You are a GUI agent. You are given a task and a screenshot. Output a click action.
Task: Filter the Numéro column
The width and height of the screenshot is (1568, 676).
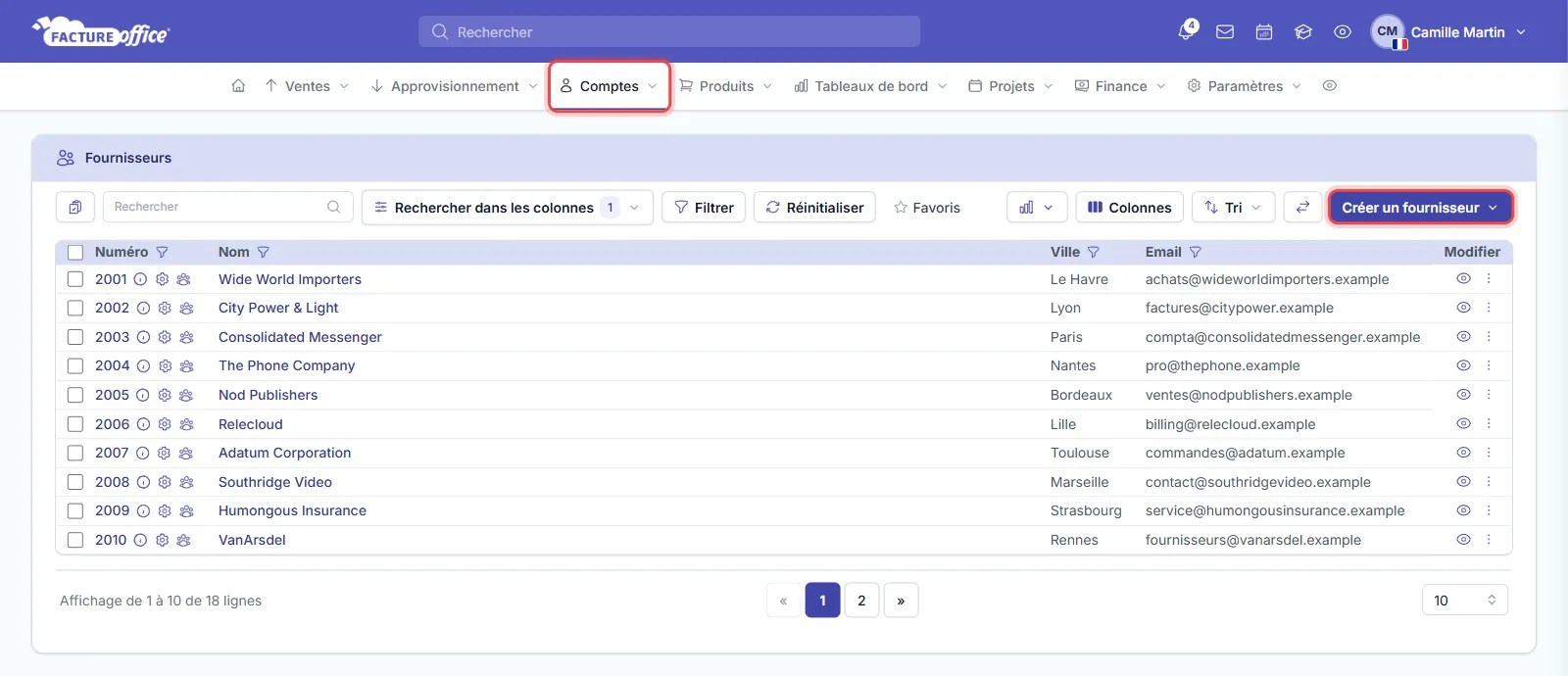pos(163,252)
